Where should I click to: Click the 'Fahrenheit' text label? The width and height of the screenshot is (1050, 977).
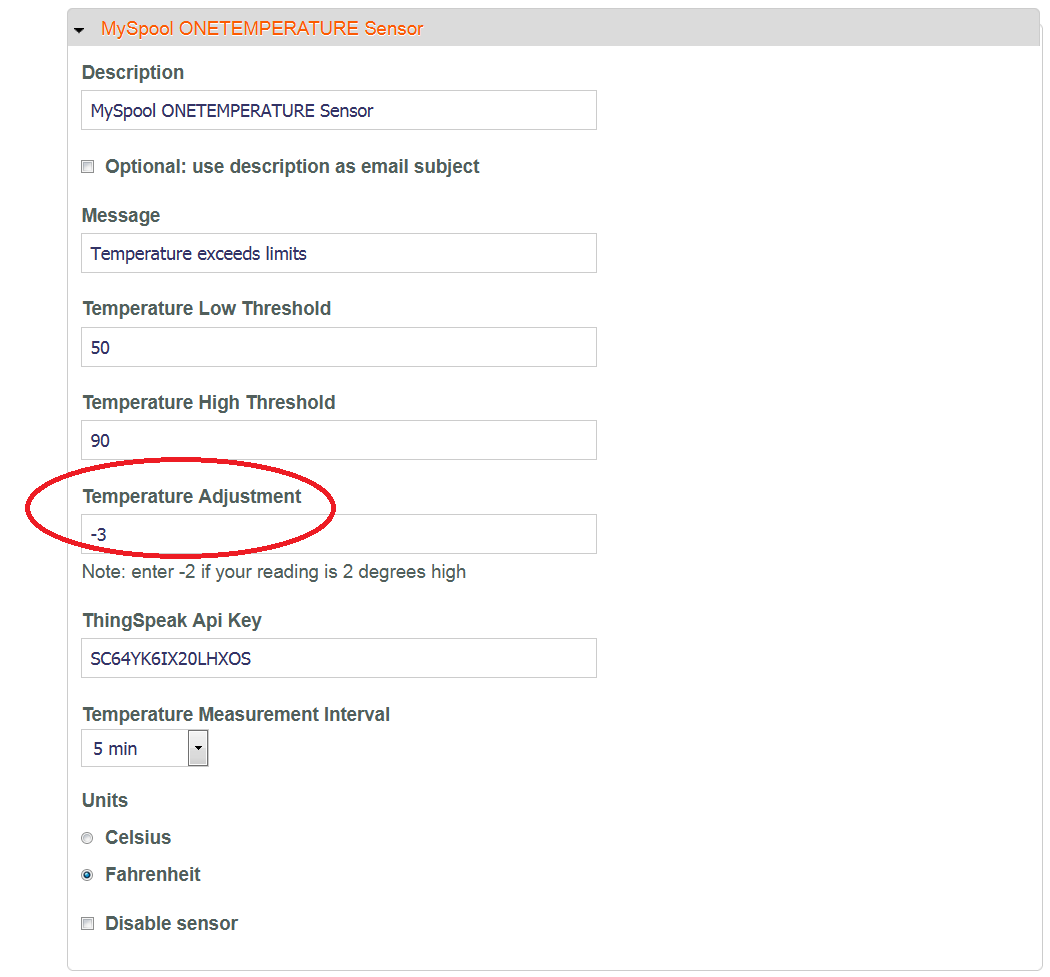coord(153,875)
